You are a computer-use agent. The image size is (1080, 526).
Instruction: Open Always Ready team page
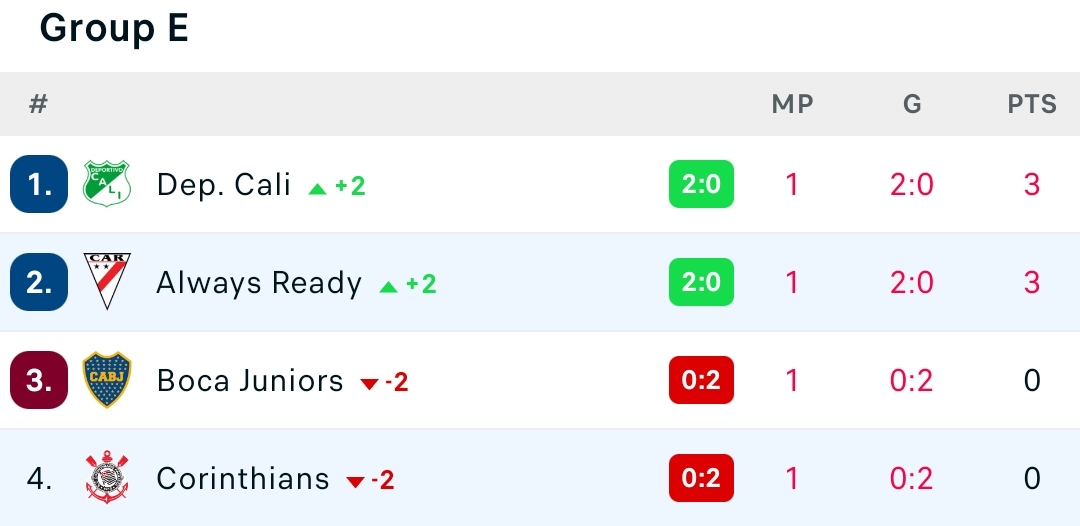259,283
